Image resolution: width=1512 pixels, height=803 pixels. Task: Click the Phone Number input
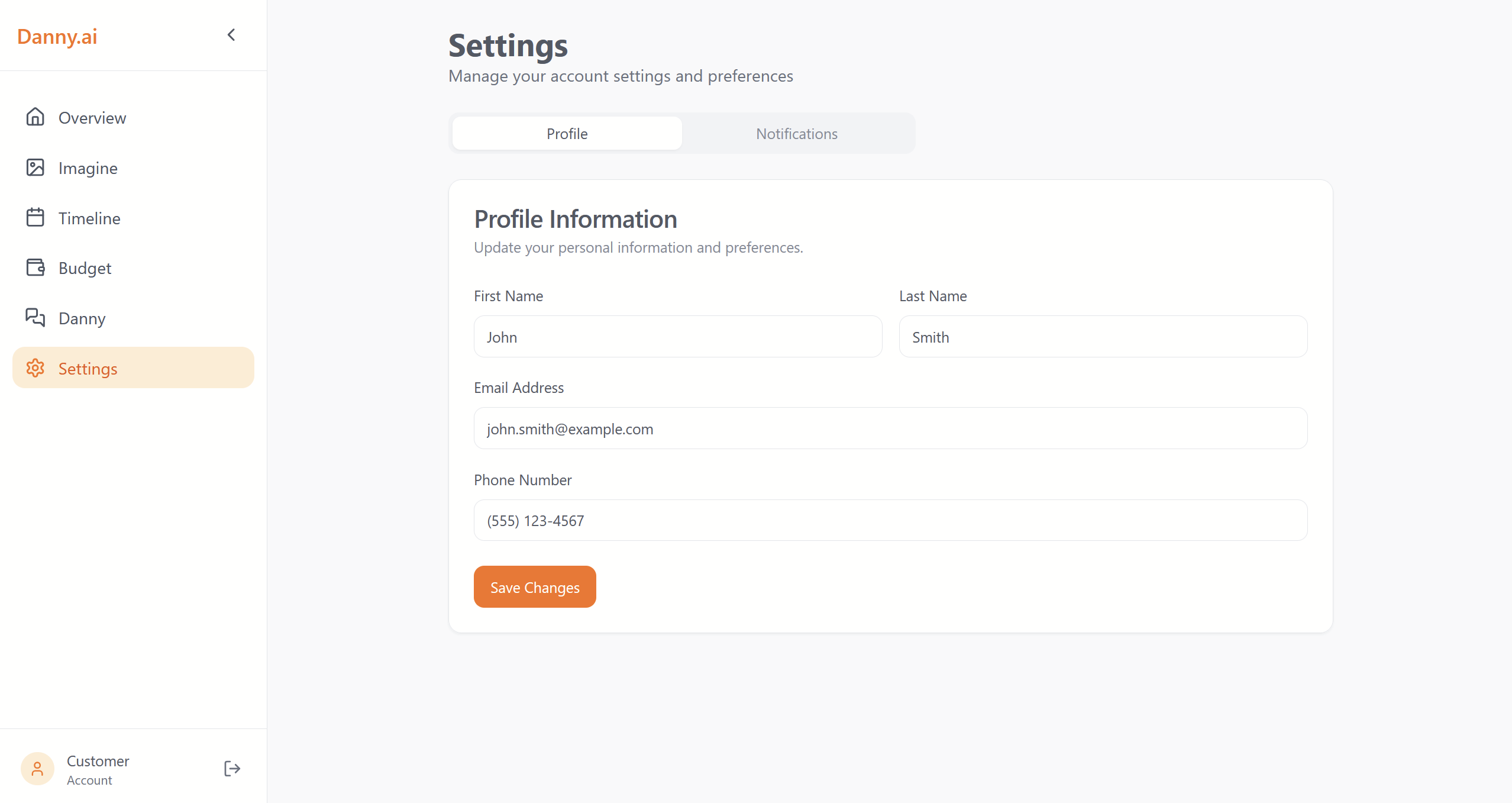(890, 520)
